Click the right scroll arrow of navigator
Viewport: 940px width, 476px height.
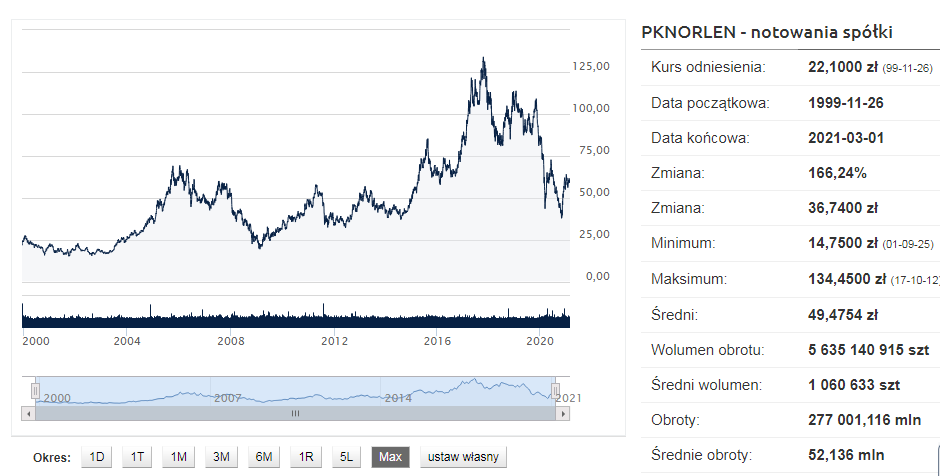coord(560,412)
